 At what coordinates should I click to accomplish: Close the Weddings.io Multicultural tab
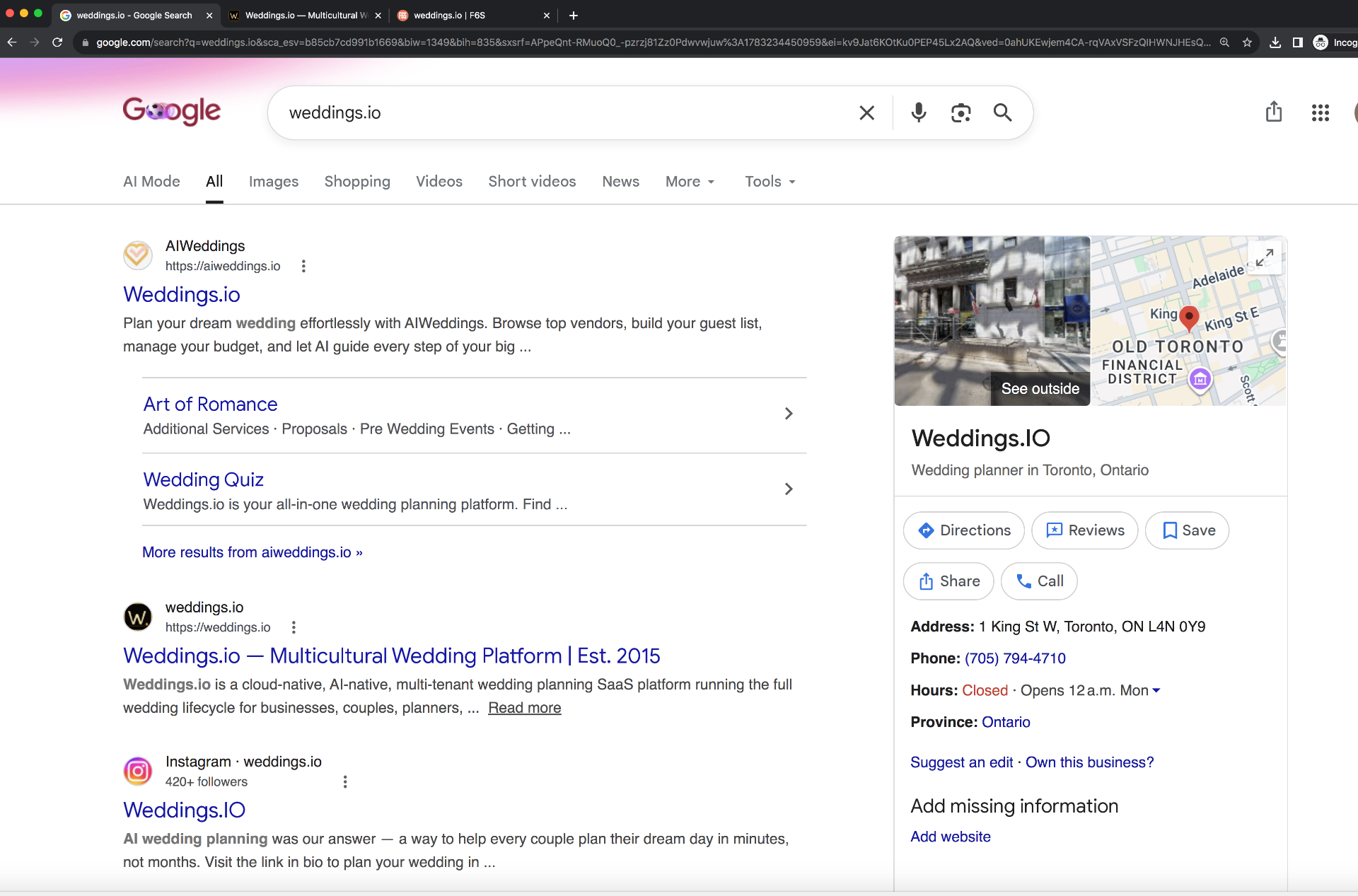378,15
